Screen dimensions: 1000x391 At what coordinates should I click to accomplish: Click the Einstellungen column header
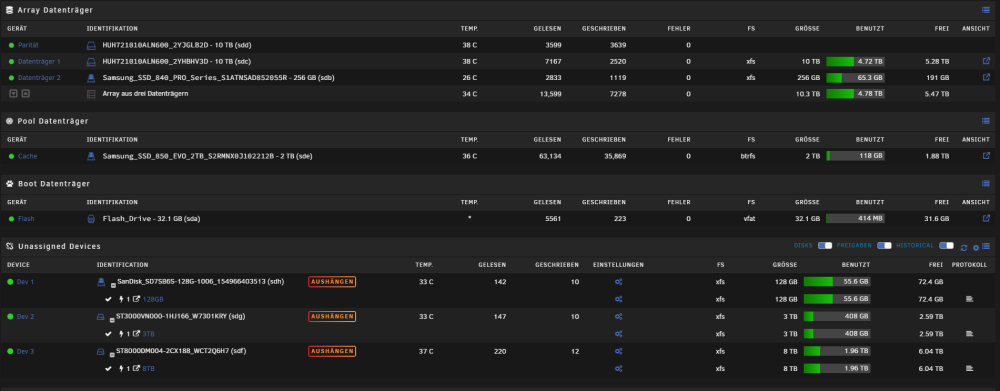(618, 265)
